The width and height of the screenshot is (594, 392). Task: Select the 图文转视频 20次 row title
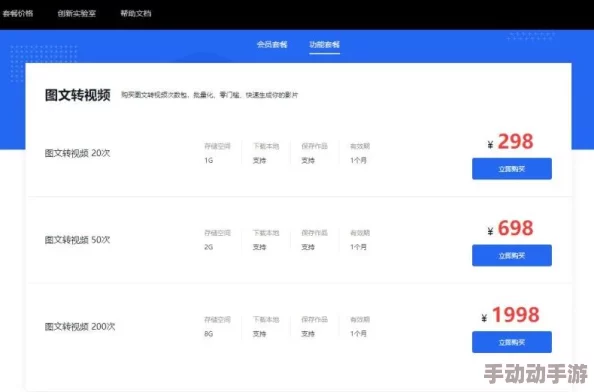pos(77,153)
